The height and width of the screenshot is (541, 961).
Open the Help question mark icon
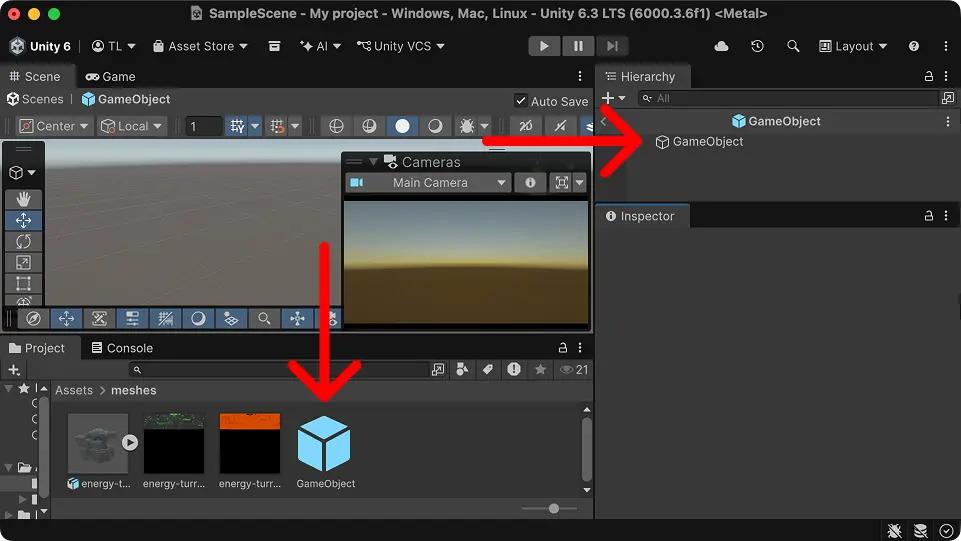pos(914,46)
